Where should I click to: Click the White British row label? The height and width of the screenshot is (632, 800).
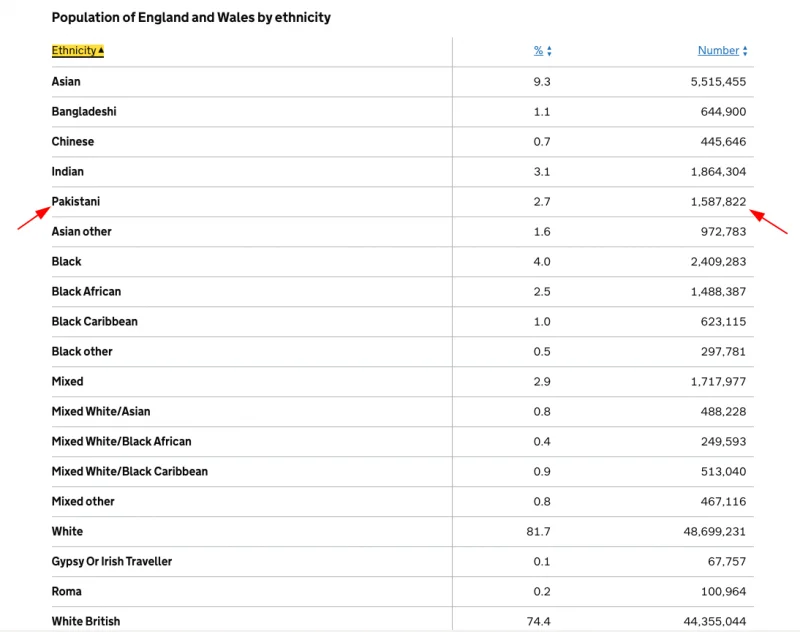tap(86, 621)
